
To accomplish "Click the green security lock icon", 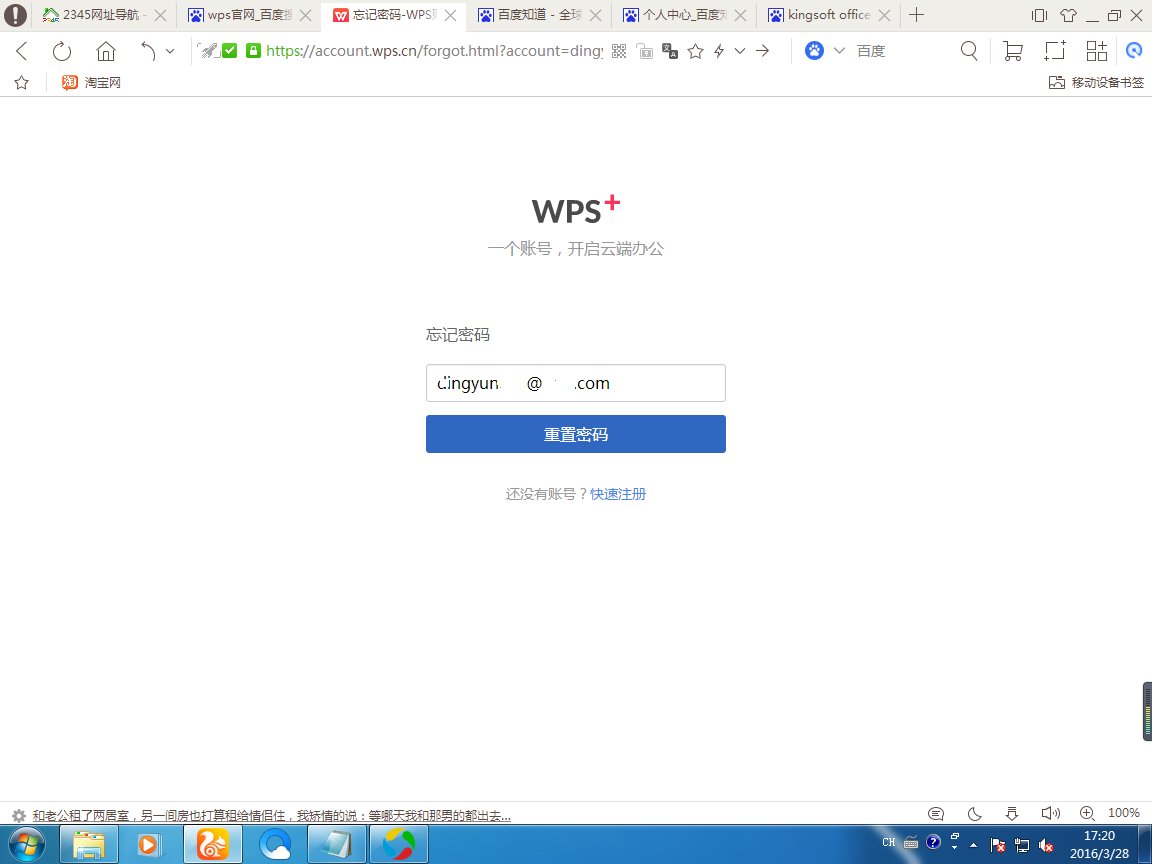I will [x=254, y=50].
